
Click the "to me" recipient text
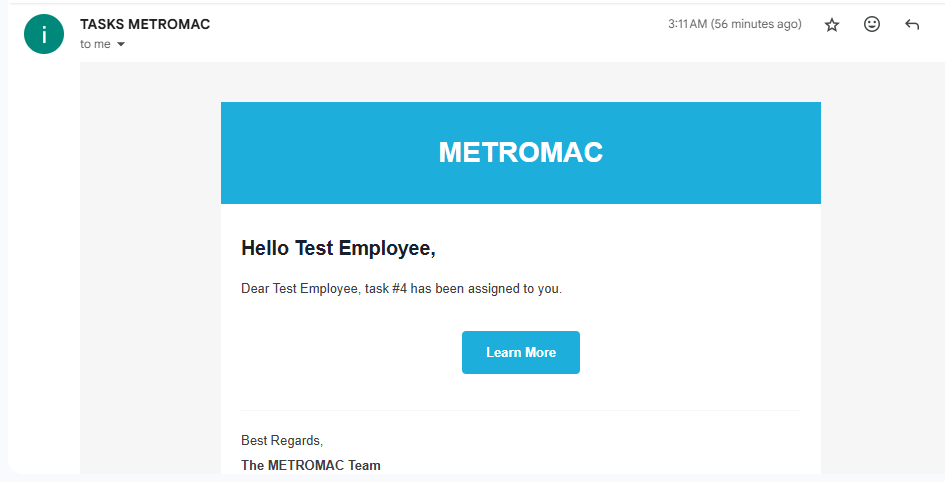point(95,45)
